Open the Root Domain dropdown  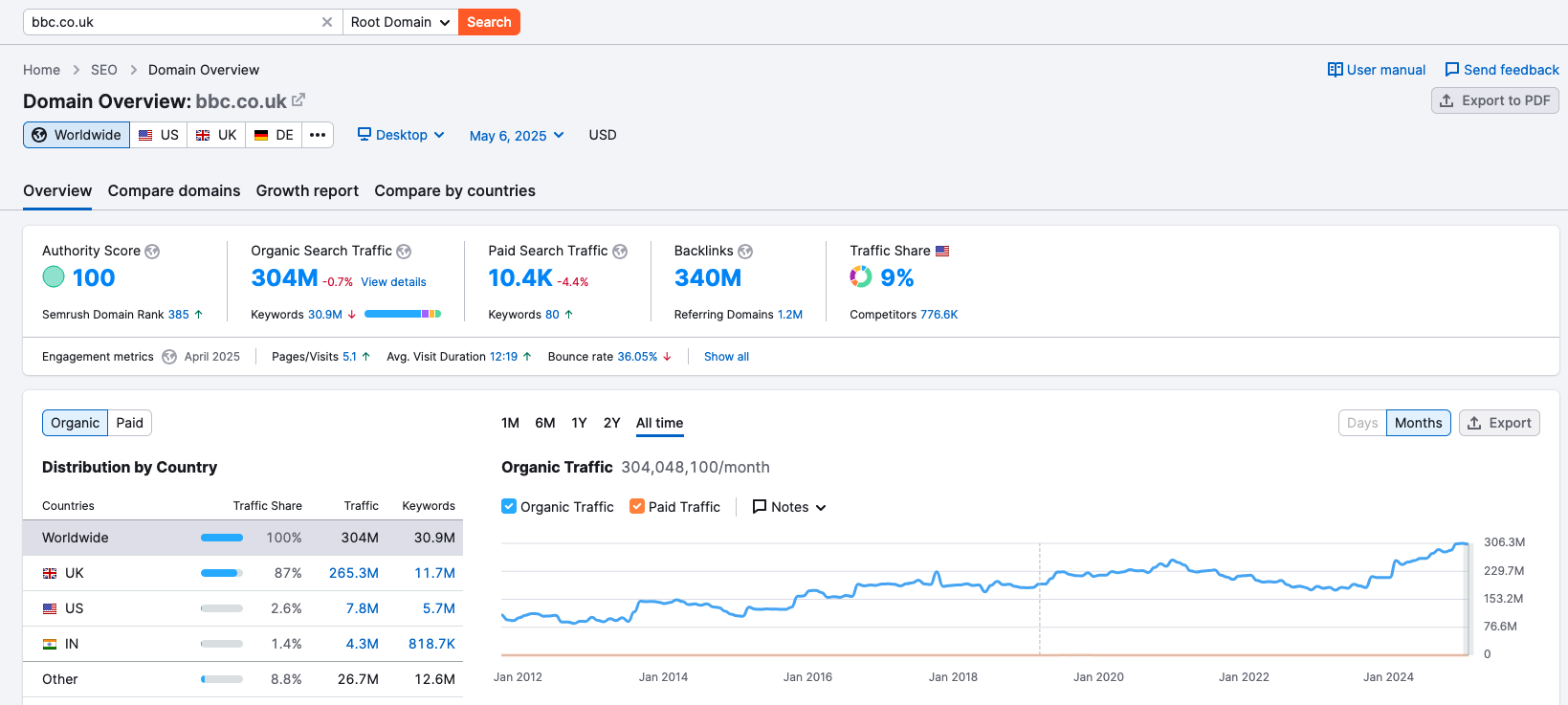pyautogui.click(x=400, y=22)
